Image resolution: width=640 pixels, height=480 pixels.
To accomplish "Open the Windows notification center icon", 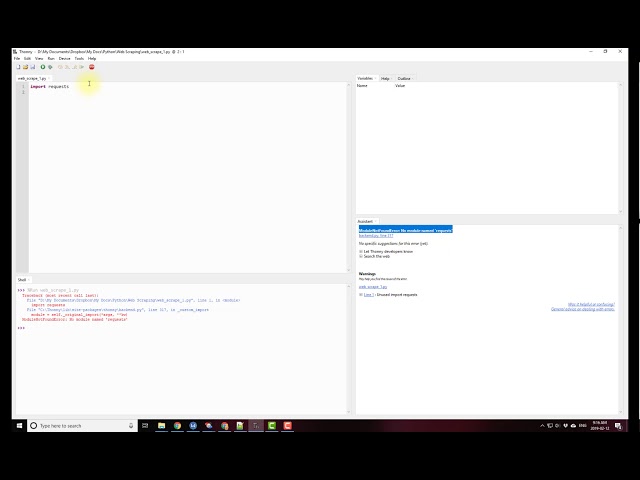I will coord(618,426).
